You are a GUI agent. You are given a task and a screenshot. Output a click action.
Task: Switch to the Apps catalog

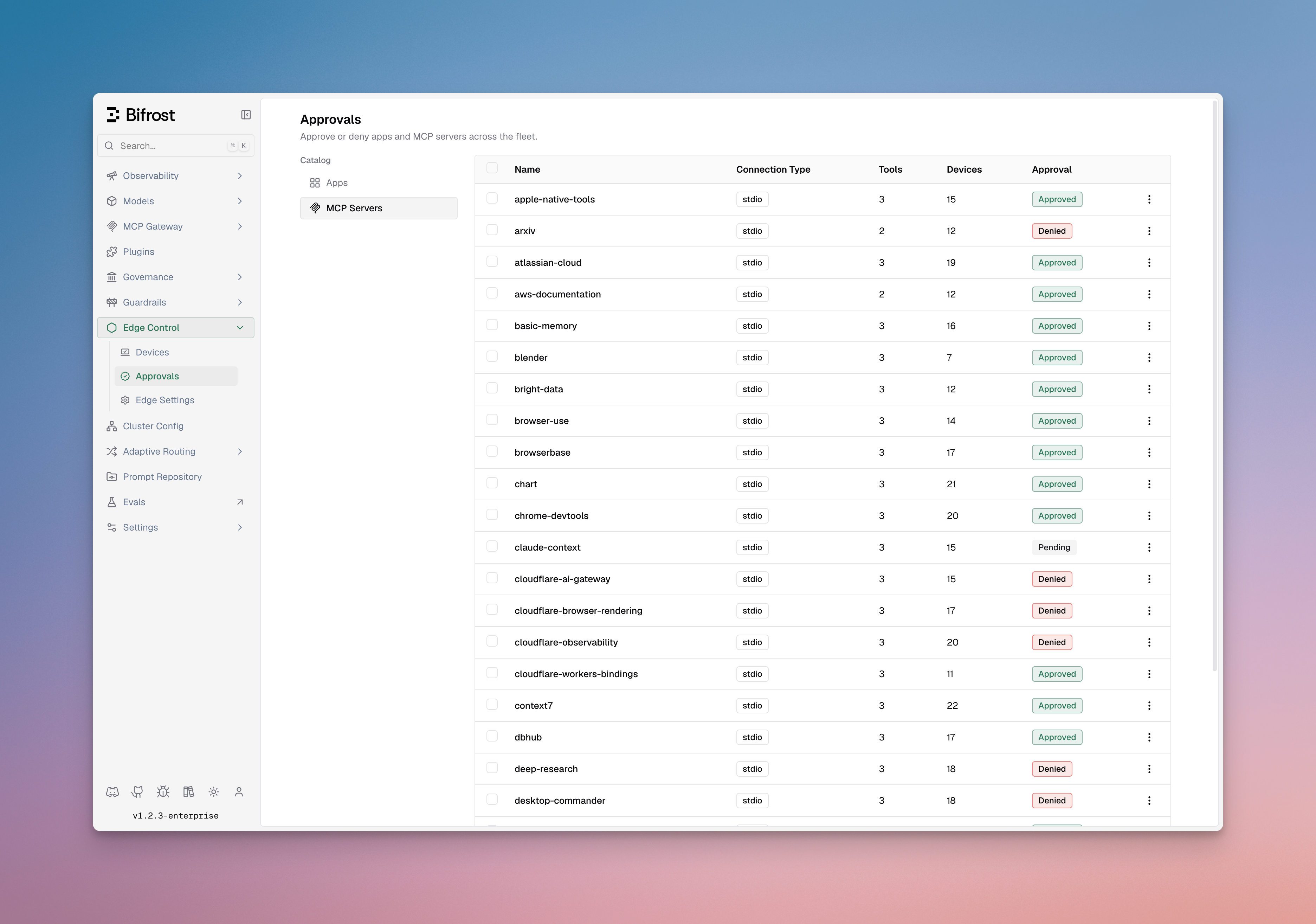pos(378,183)
